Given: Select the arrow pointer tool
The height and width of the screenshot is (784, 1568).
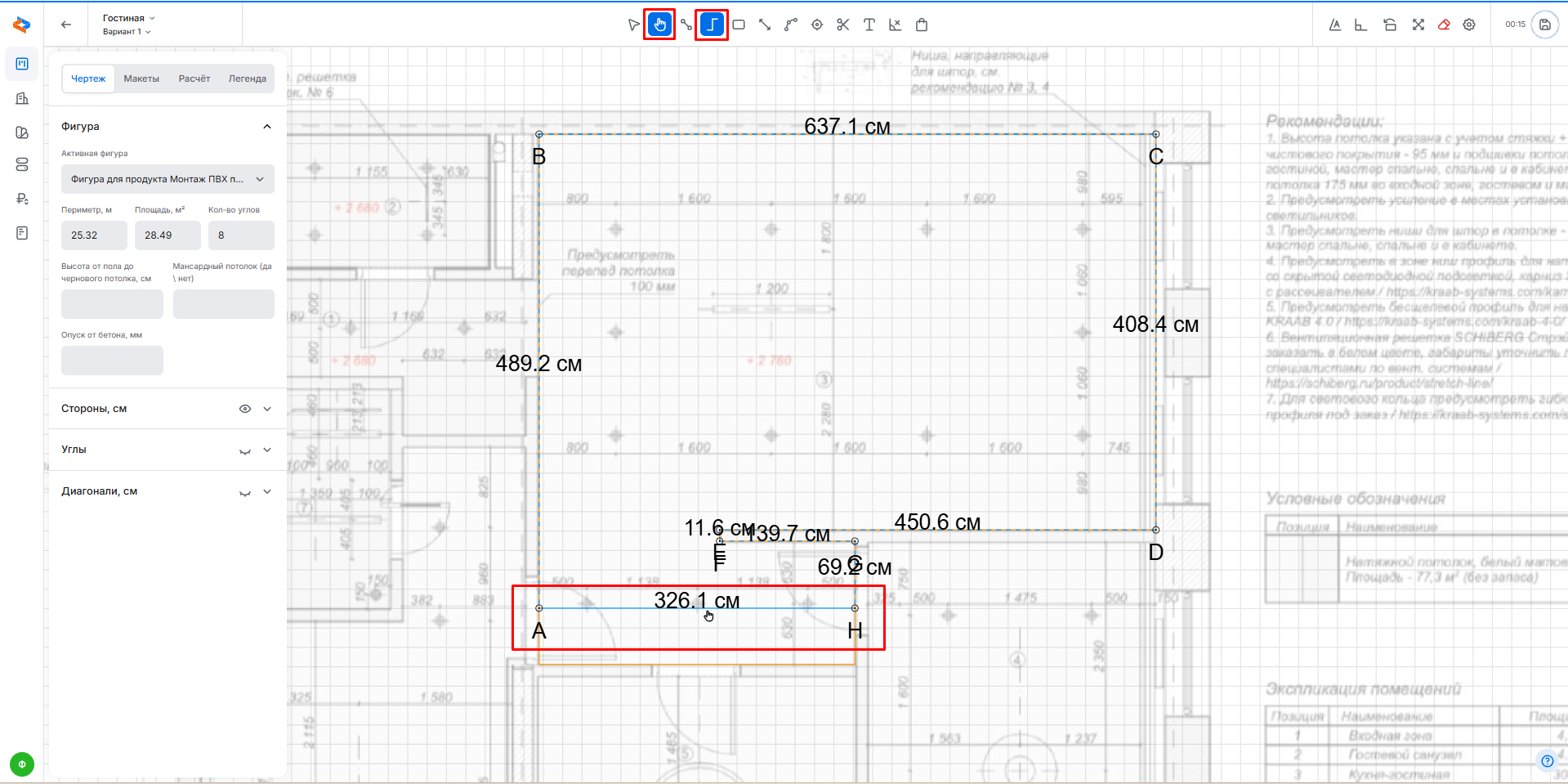Looking at the screenshot, I should point(633,25).
